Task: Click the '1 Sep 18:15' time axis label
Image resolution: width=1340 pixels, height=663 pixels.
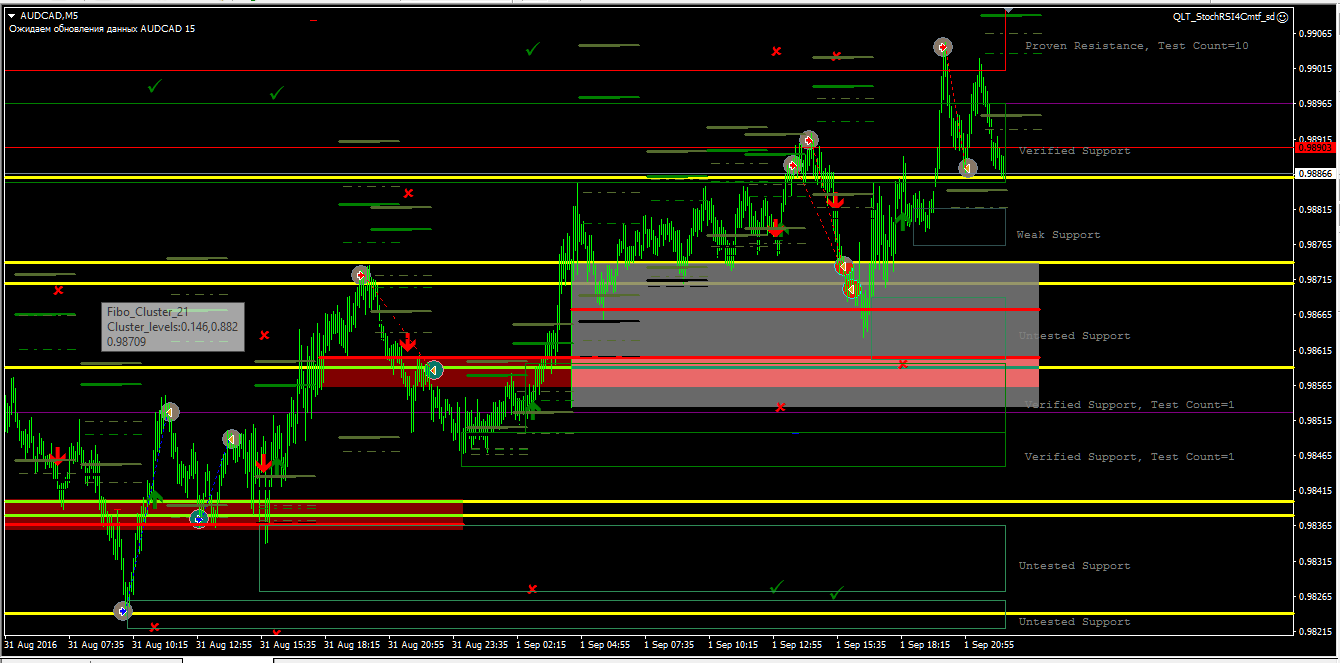Action: pyautogui.click(x=926, y=645)
